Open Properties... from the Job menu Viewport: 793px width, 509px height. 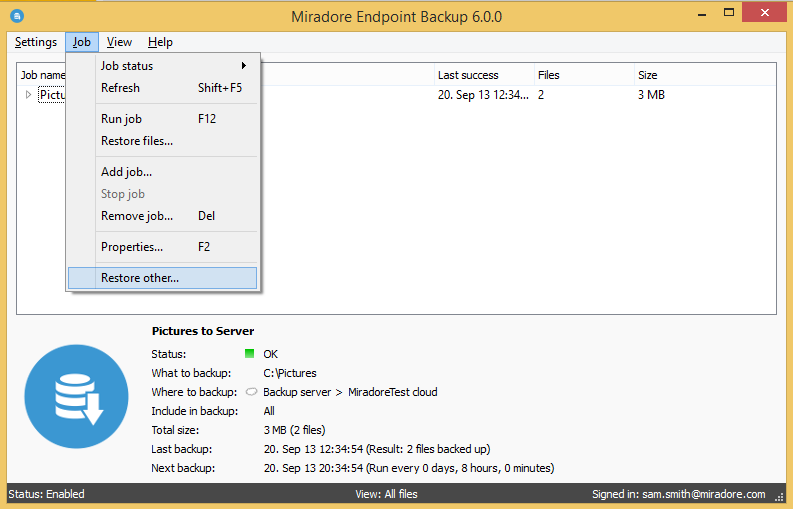(x=162, y=247)
